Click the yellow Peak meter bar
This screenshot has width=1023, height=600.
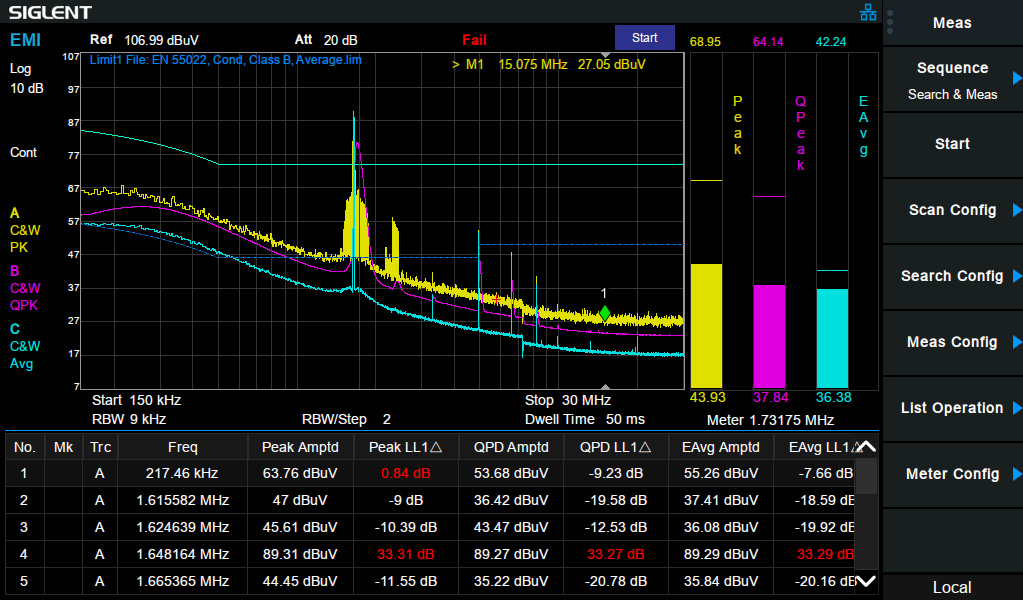706,325
